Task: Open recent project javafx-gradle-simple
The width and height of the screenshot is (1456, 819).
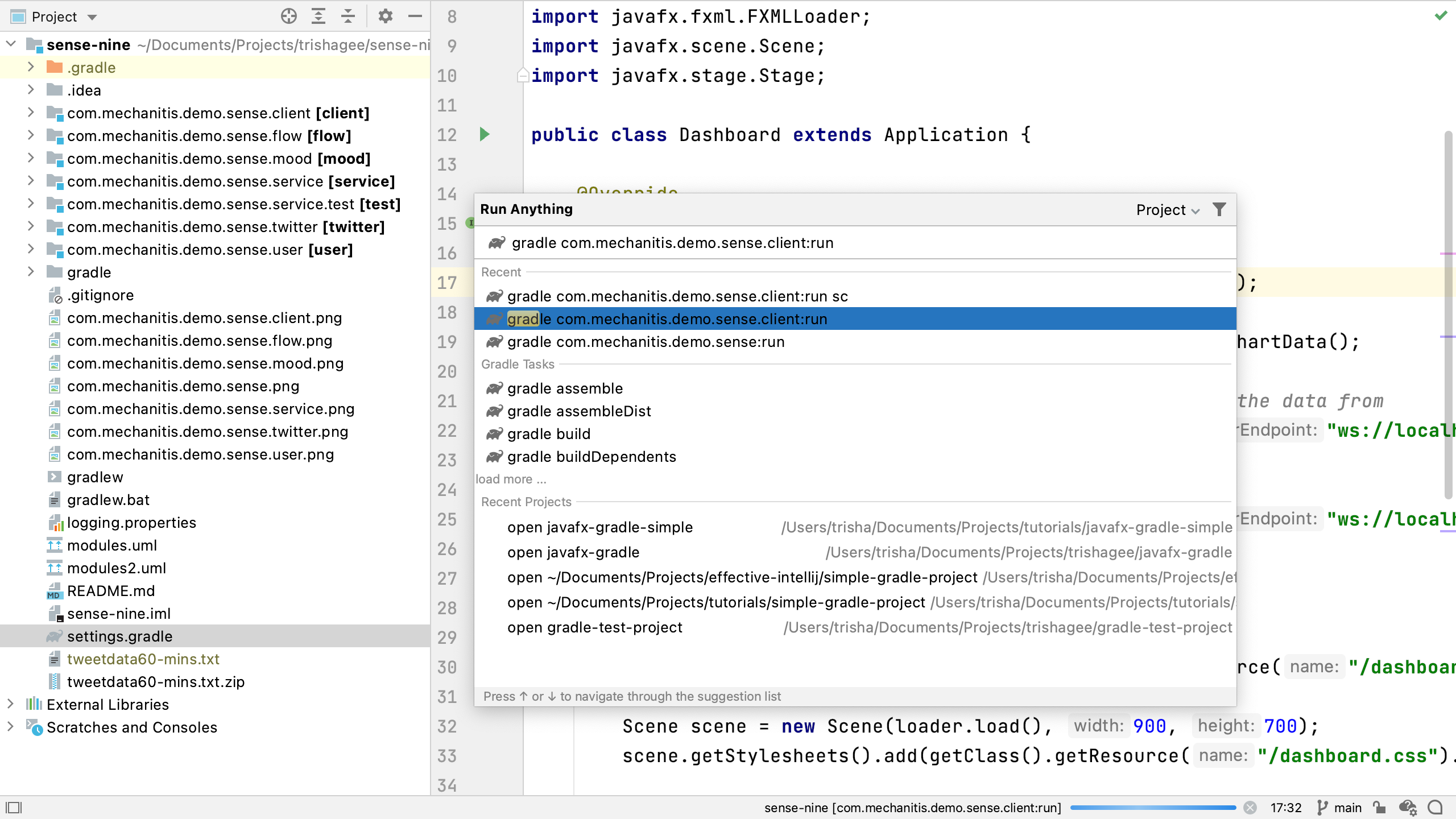Action: [x=855, y=527]
